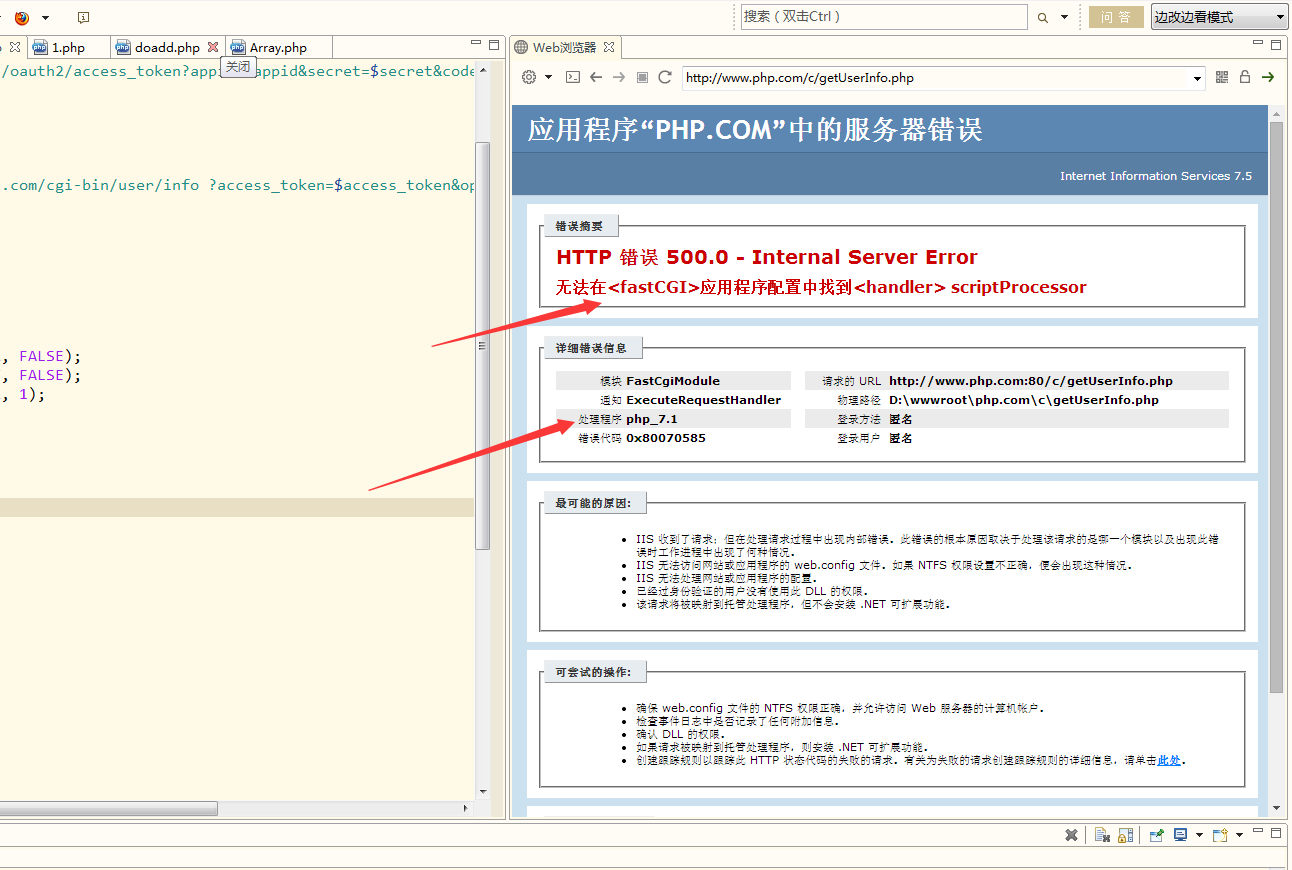Click the handler value php_7.1
1292x870 pixels.
[652, 419]
